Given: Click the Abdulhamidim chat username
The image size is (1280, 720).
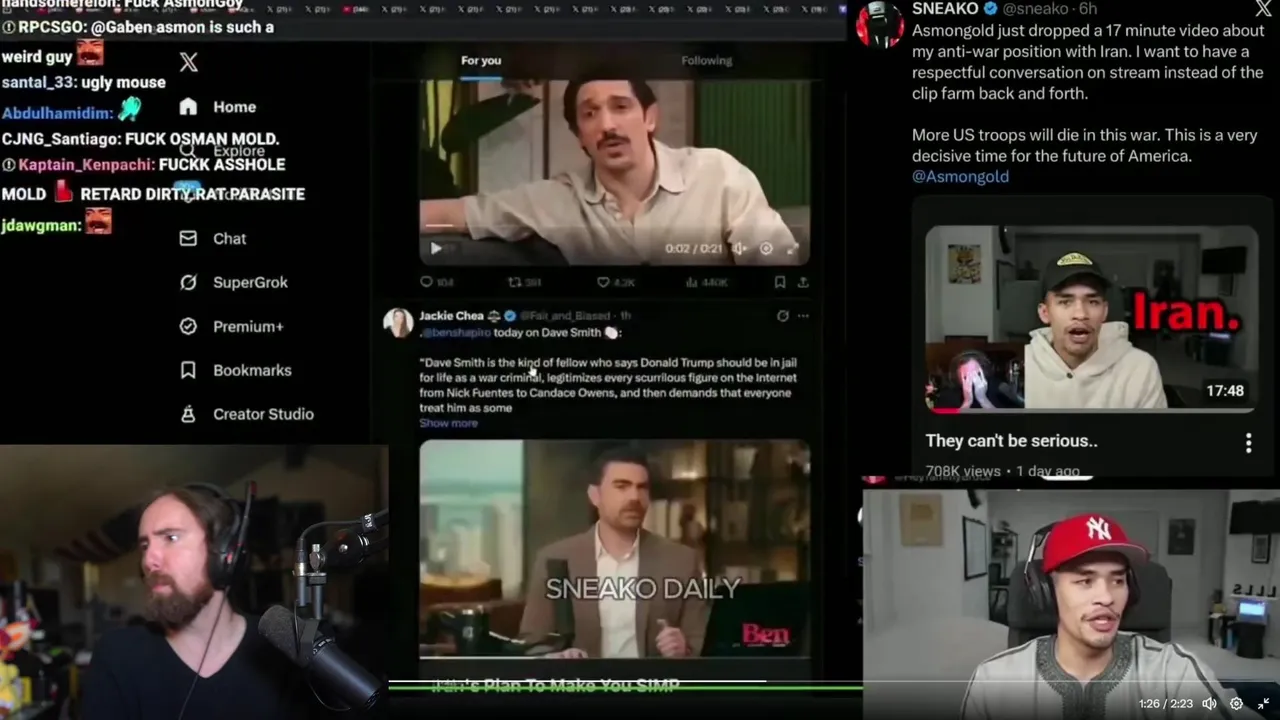Looking at the screenshot, I should pos(58,113).
